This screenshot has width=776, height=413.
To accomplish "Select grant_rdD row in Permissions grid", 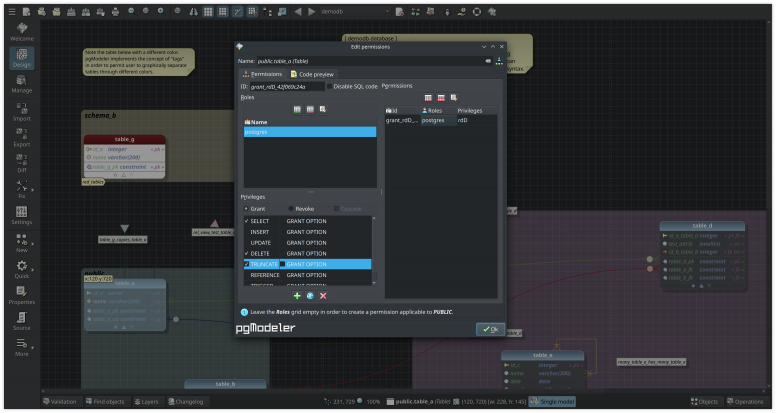I will (440, 120).
